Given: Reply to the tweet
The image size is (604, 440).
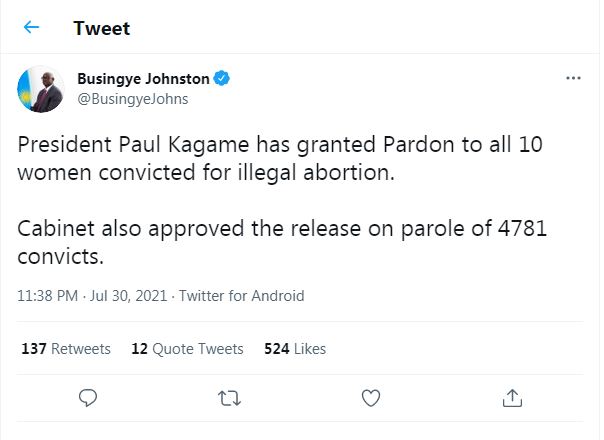Looking at the screenshot, I should pos(87,398).
